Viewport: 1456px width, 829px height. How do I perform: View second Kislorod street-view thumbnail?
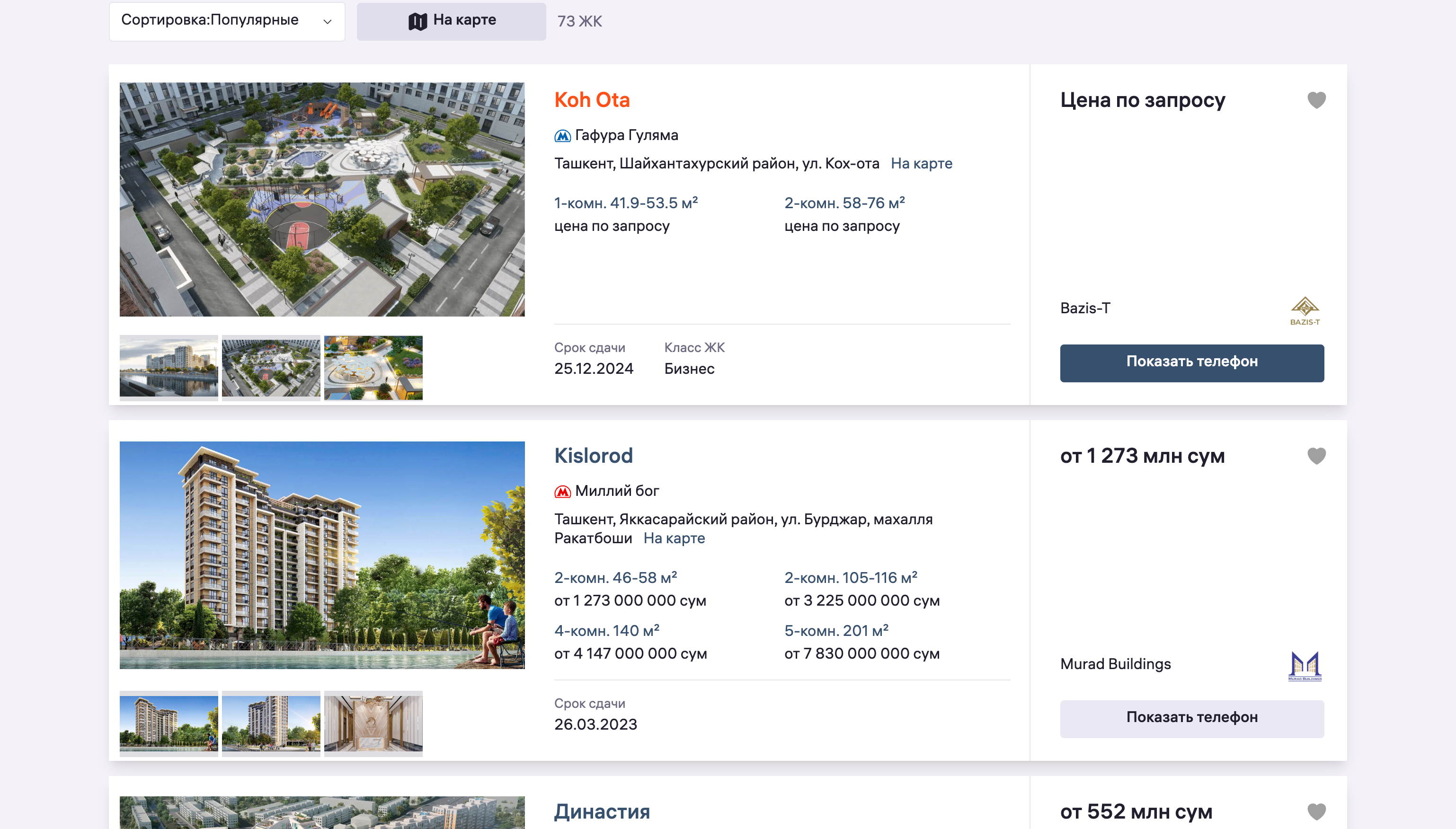tap(271, 723)
